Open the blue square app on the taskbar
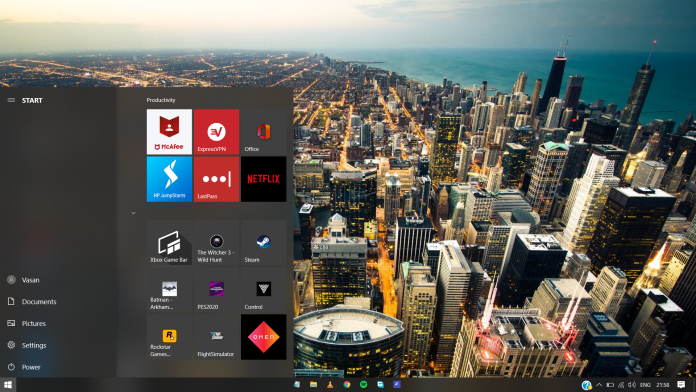Image resolution: width=696 pixels, height=392 pixels. point(397,384)
